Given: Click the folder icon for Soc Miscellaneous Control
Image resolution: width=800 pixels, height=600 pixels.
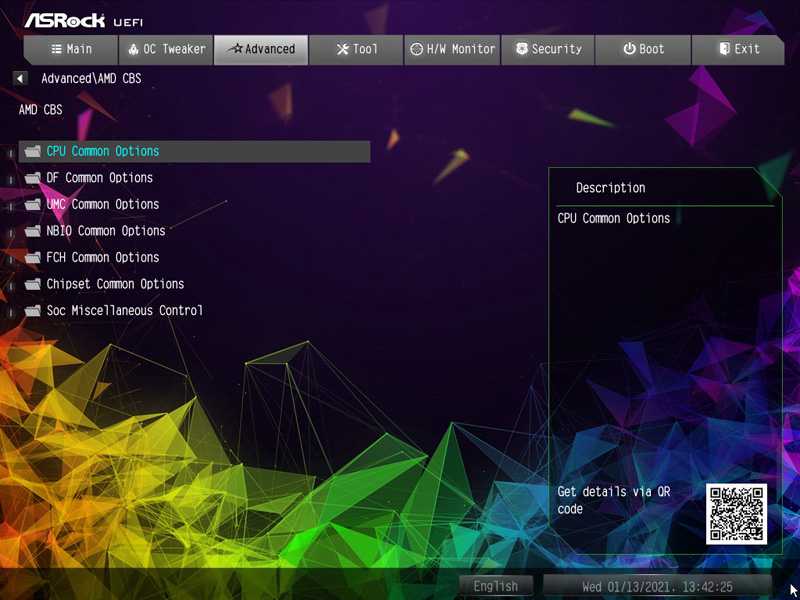Looking at the screenshot, I should [33, 311].
